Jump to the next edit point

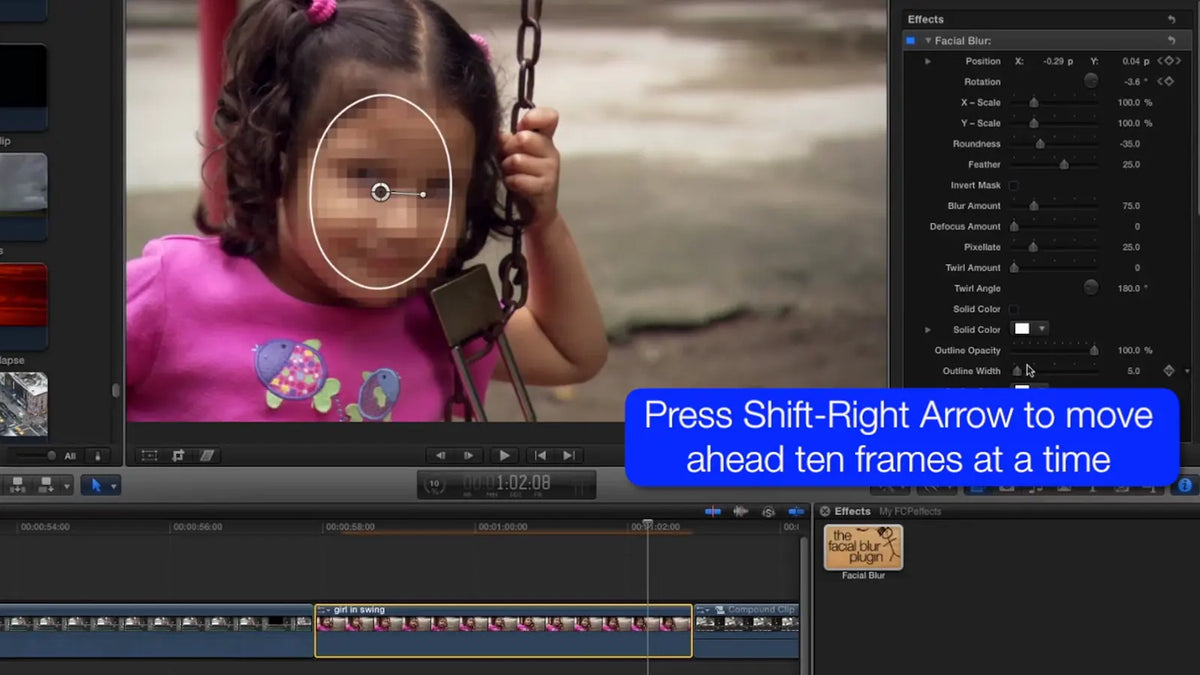click(569, 456)
